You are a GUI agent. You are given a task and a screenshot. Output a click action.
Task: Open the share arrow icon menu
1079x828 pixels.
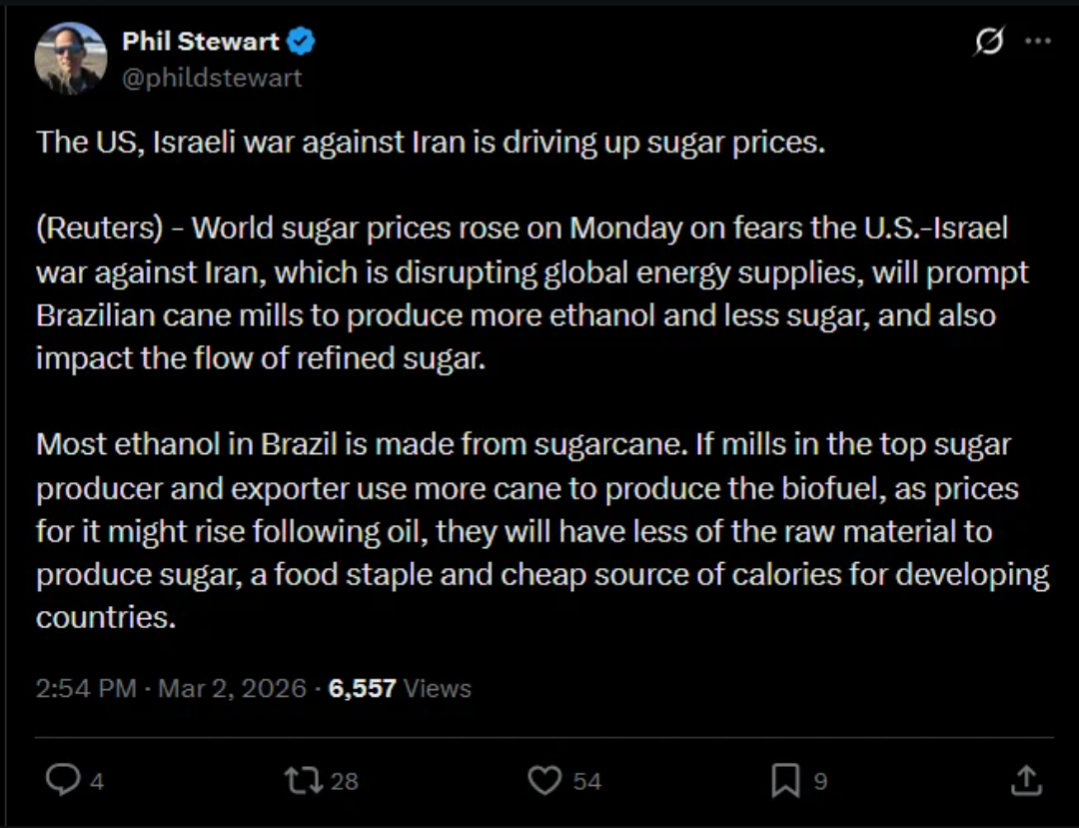point(1026,780)
